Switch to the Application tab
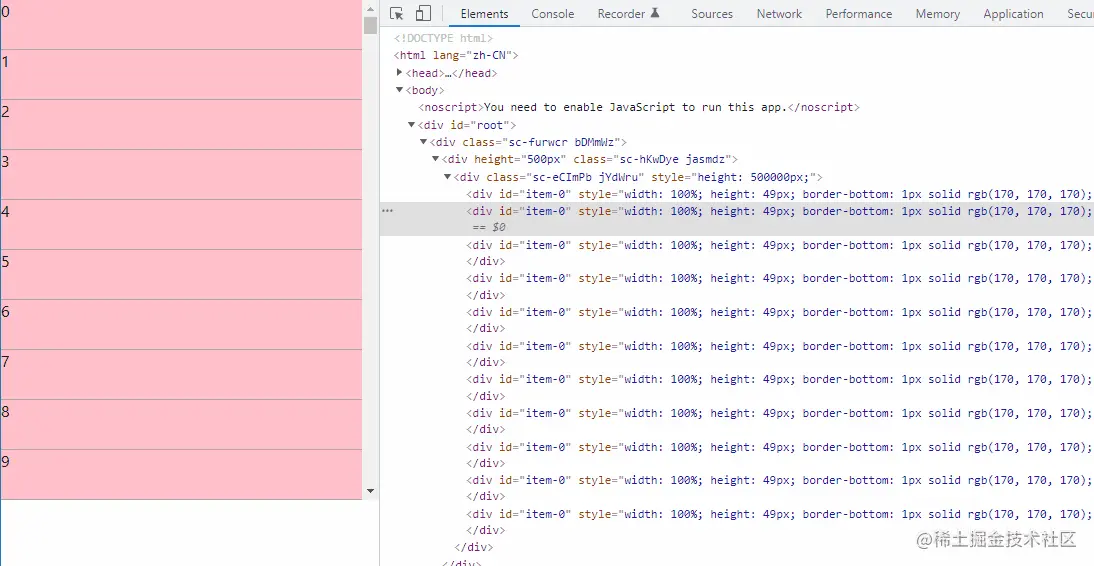 pos(1013,13)
